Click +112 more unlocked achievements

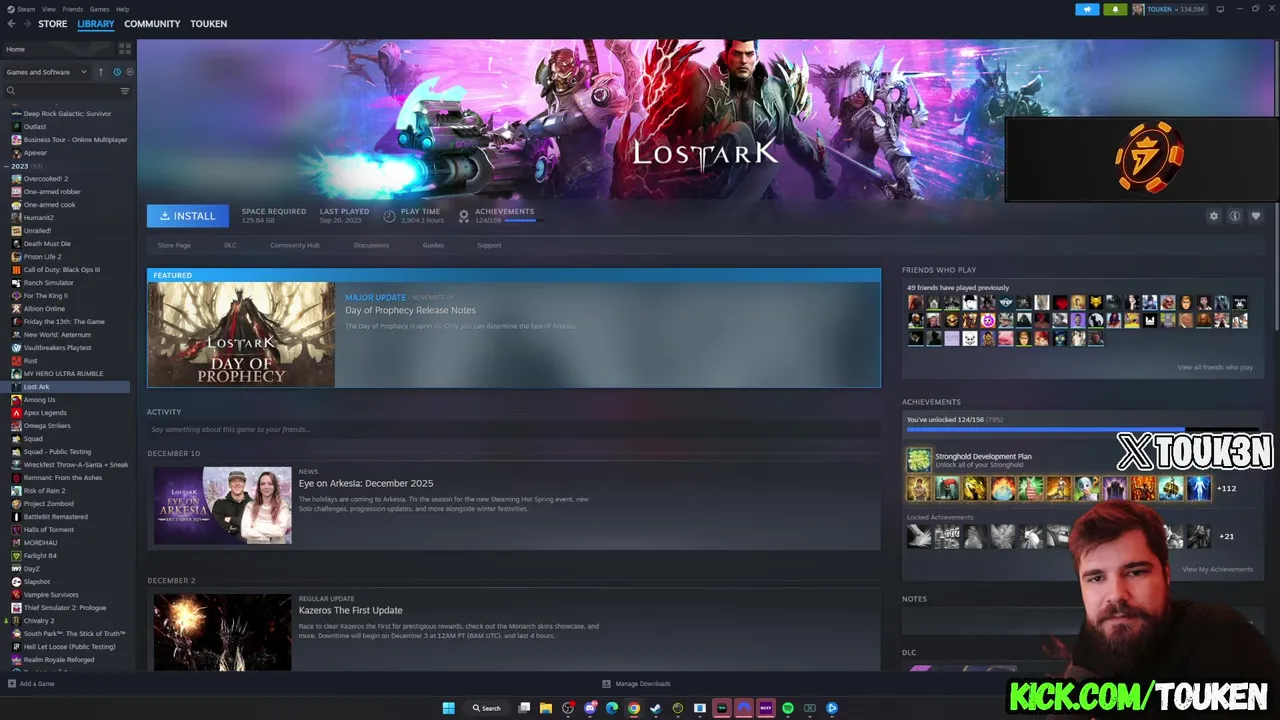click(1226, 488)
